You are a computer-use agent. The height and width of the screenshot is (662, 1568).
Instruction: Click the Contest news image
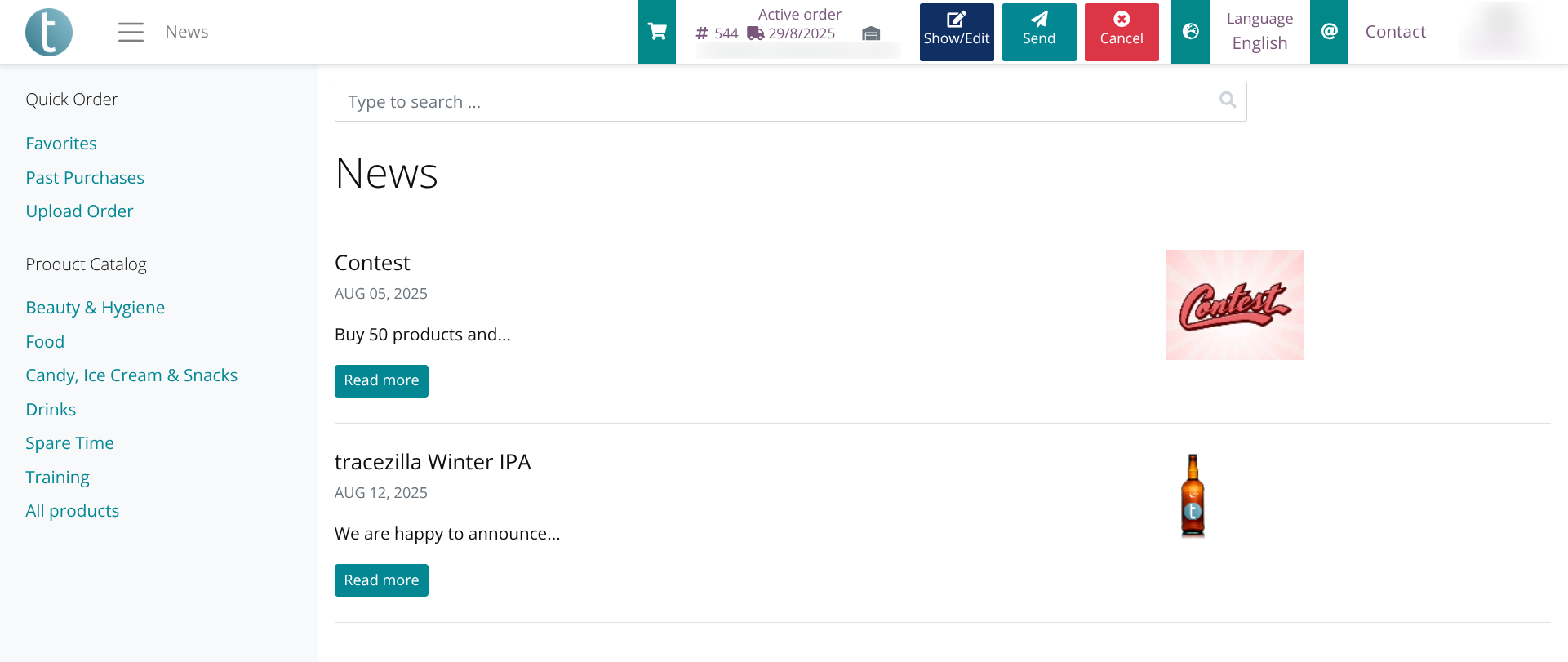pyautogui.click(x=1235, y=305)
